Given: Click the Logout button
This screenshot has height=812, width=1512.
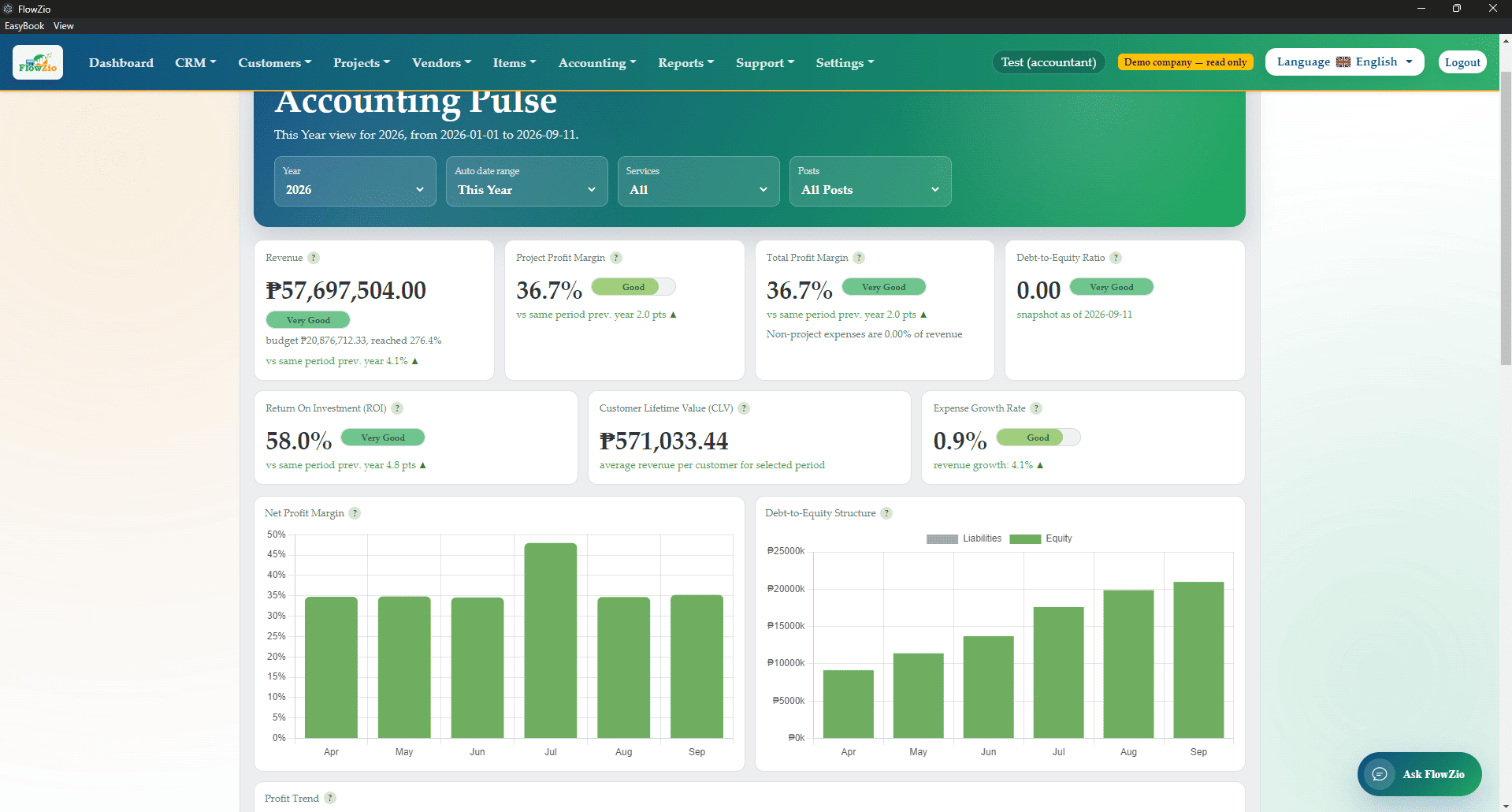Looking at the screenshot, I should pyautogui.click(x=1462, y=62).
